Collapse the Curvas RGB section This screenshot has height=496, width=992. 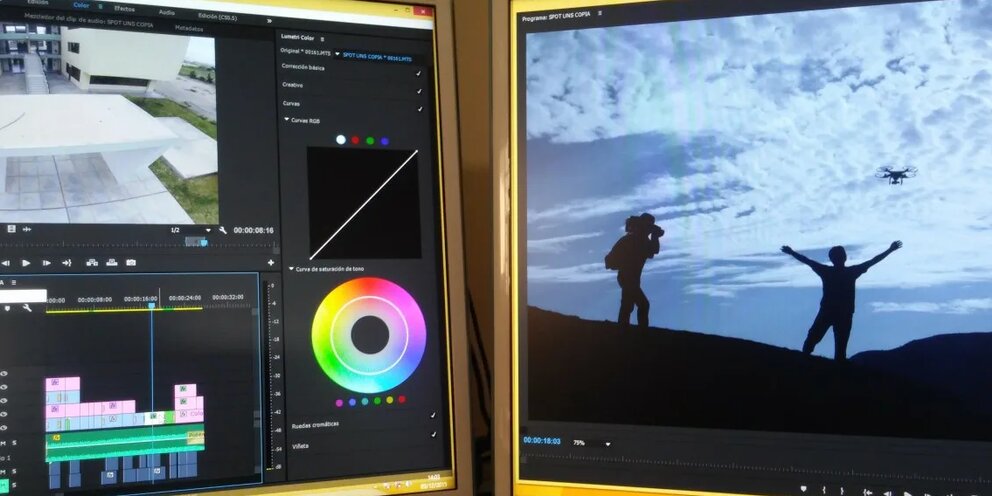tap(287, 120)
